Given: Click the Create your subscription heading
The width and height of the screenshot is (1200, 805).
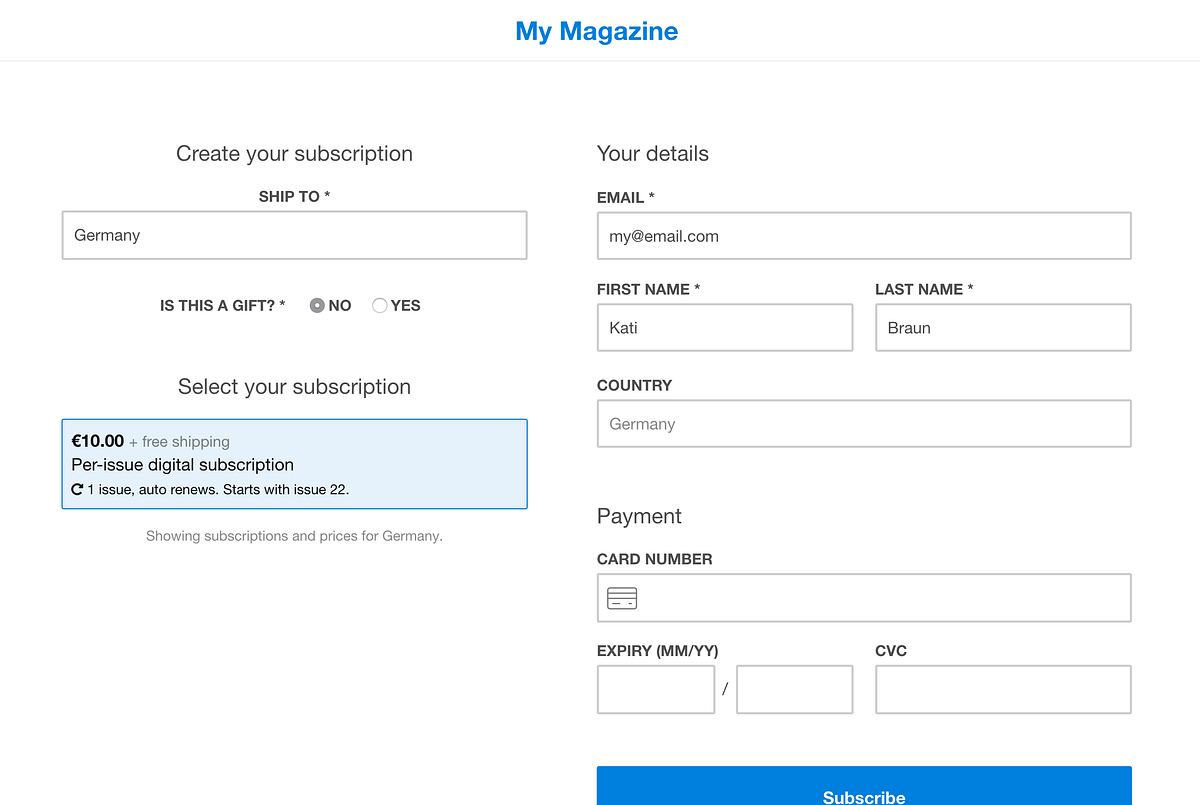Looking at the screenshot, I should (294, 154).
